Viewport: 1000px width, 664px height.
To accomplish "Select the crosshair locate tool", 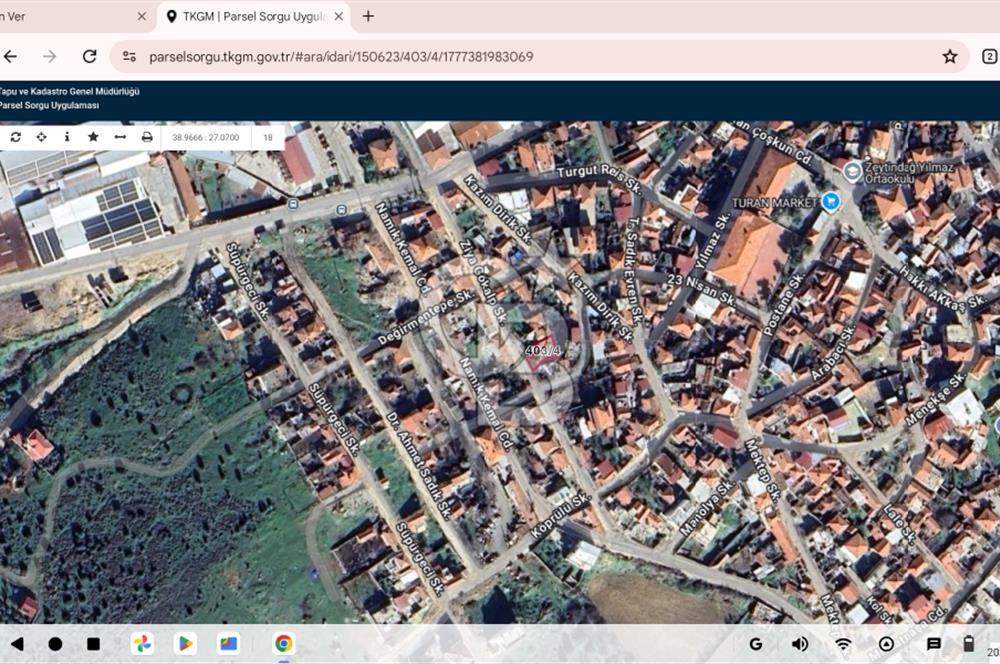I will [x=41, y=137].
